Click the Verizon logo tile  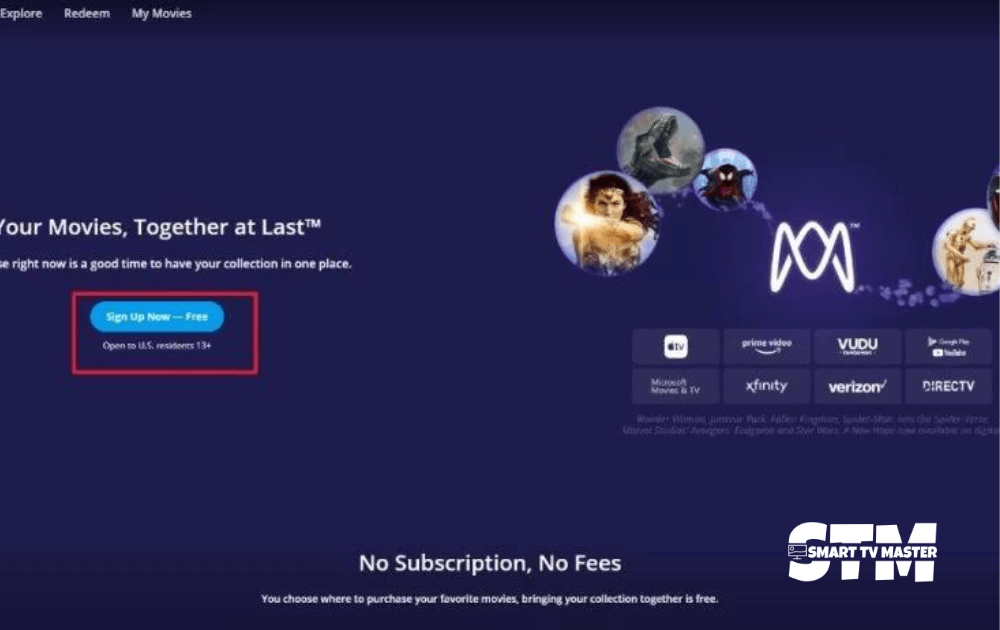click(857, 386)
